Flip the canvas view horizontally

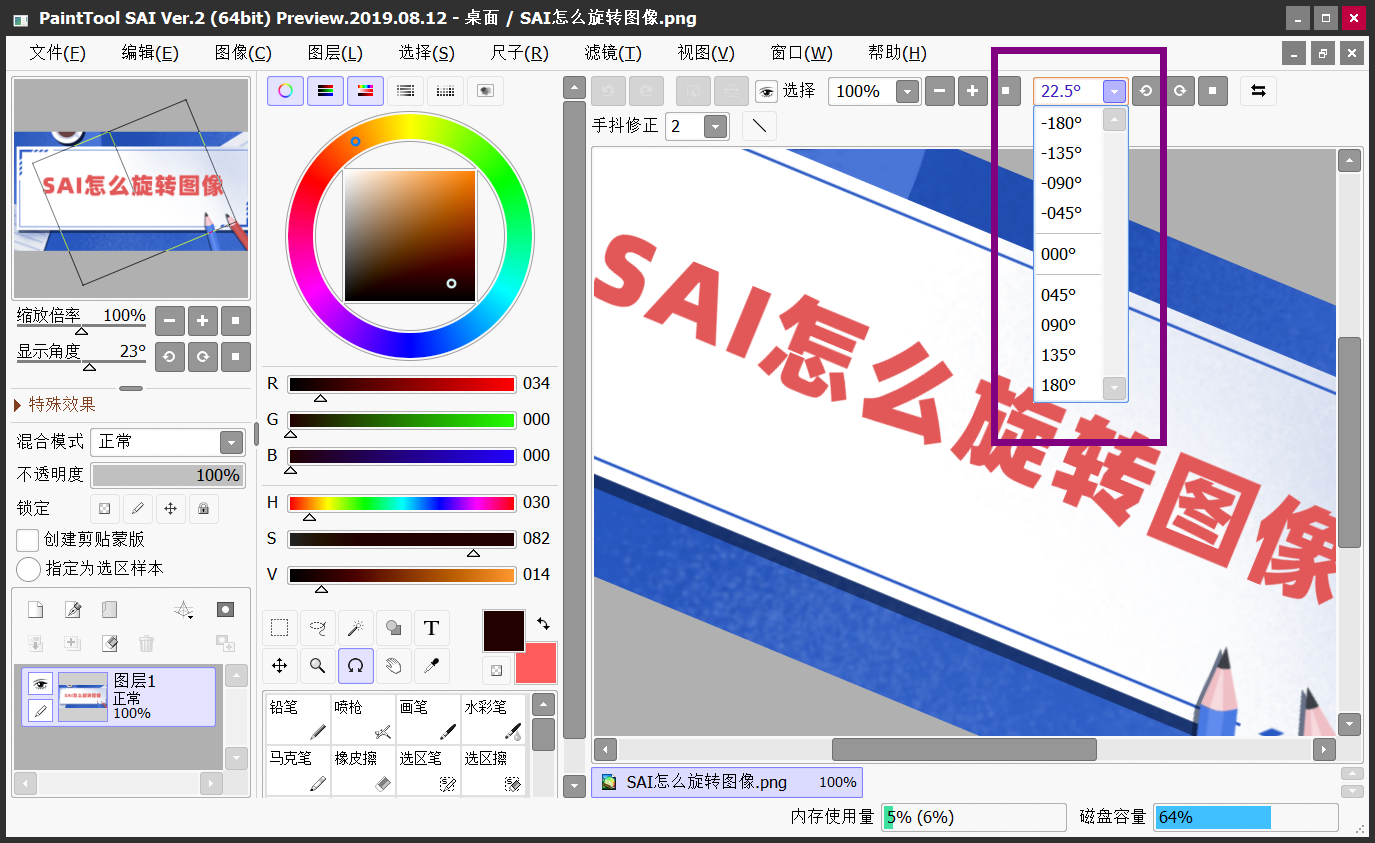(x=1258, y=91)
